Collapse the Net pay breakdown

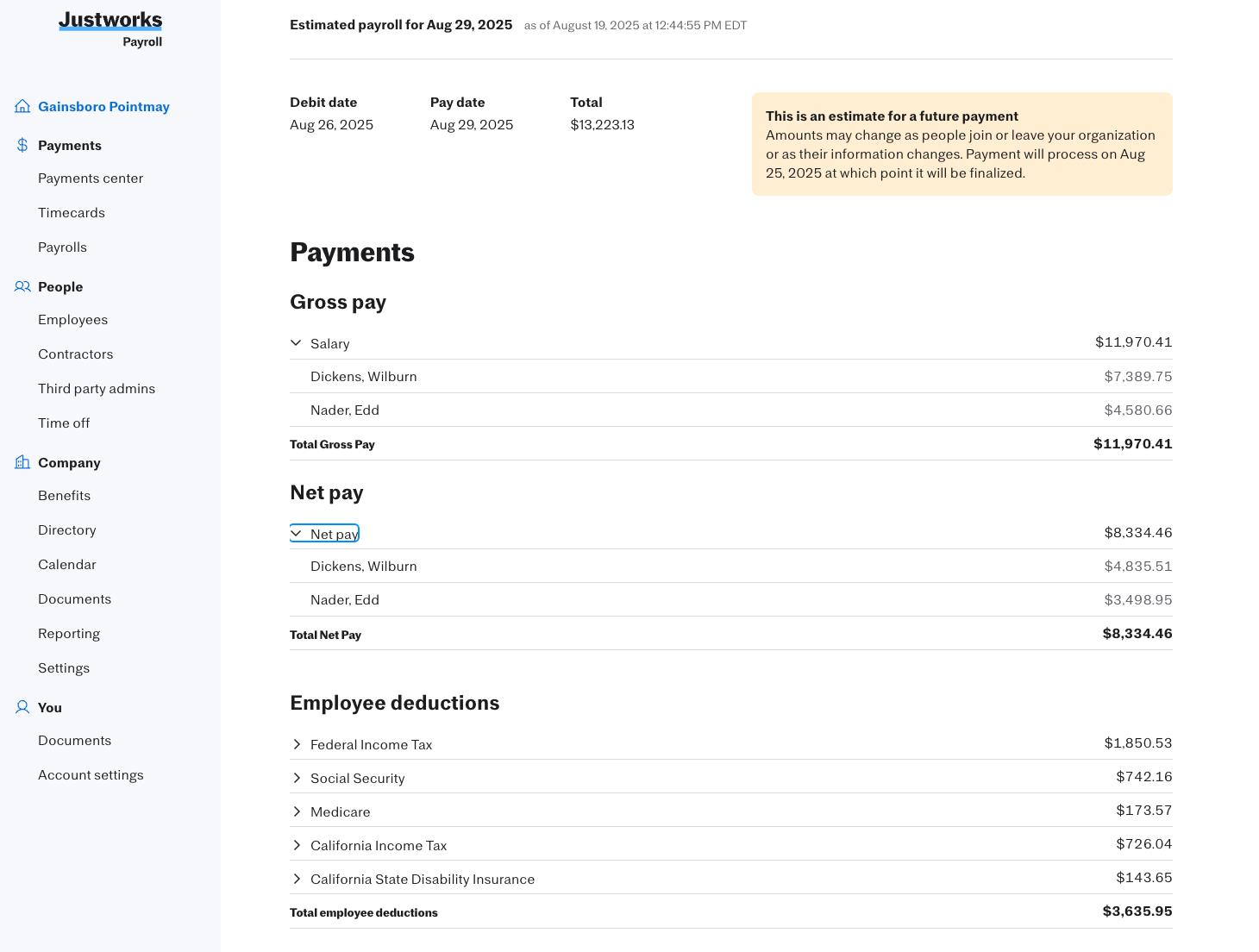(x=297, y=533)
